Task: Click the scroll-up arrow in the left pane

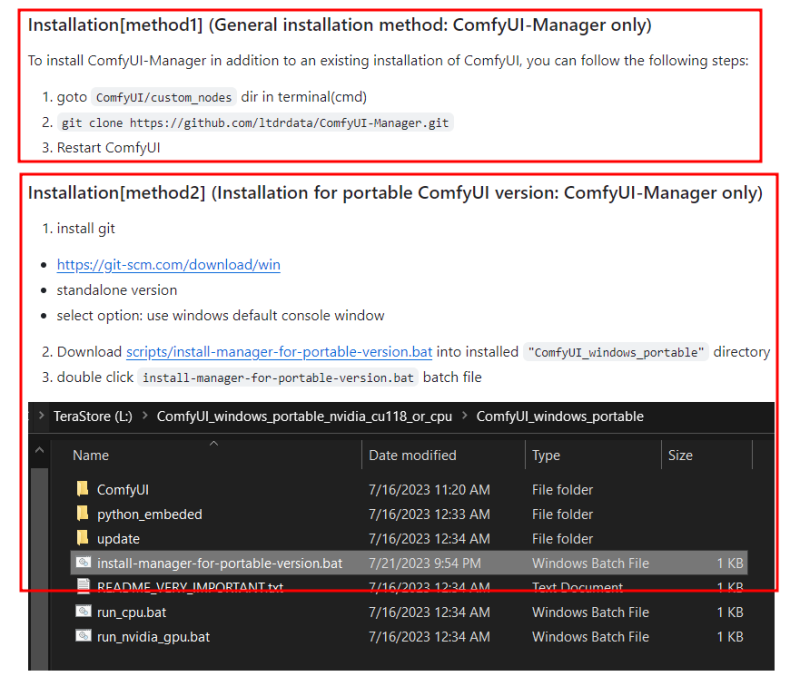Action: tap(40, 452)
